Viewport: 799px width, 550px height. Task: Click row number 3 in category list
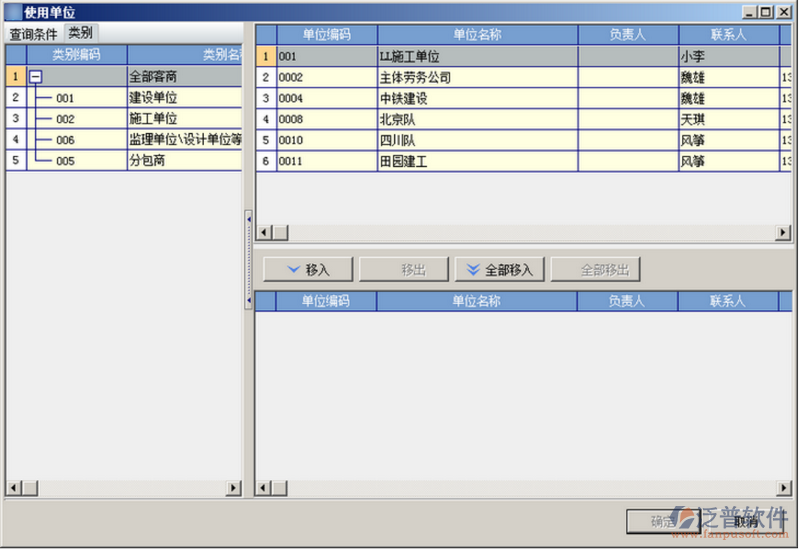[15, 118]
